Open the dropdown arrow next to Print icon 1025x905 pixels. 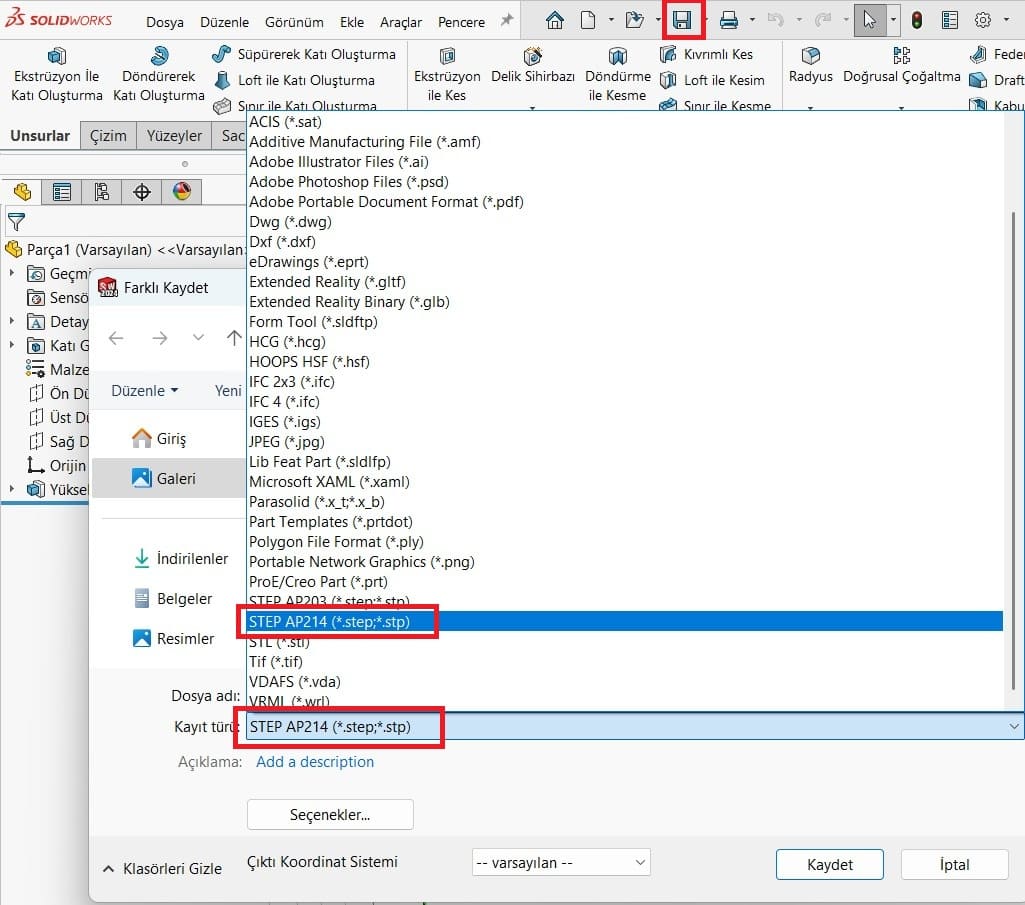click(x=752, y=20)
